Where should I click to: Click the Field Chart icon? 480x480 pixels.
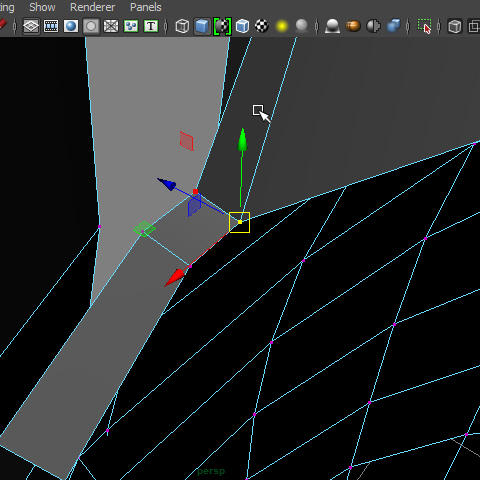point(111,26)
